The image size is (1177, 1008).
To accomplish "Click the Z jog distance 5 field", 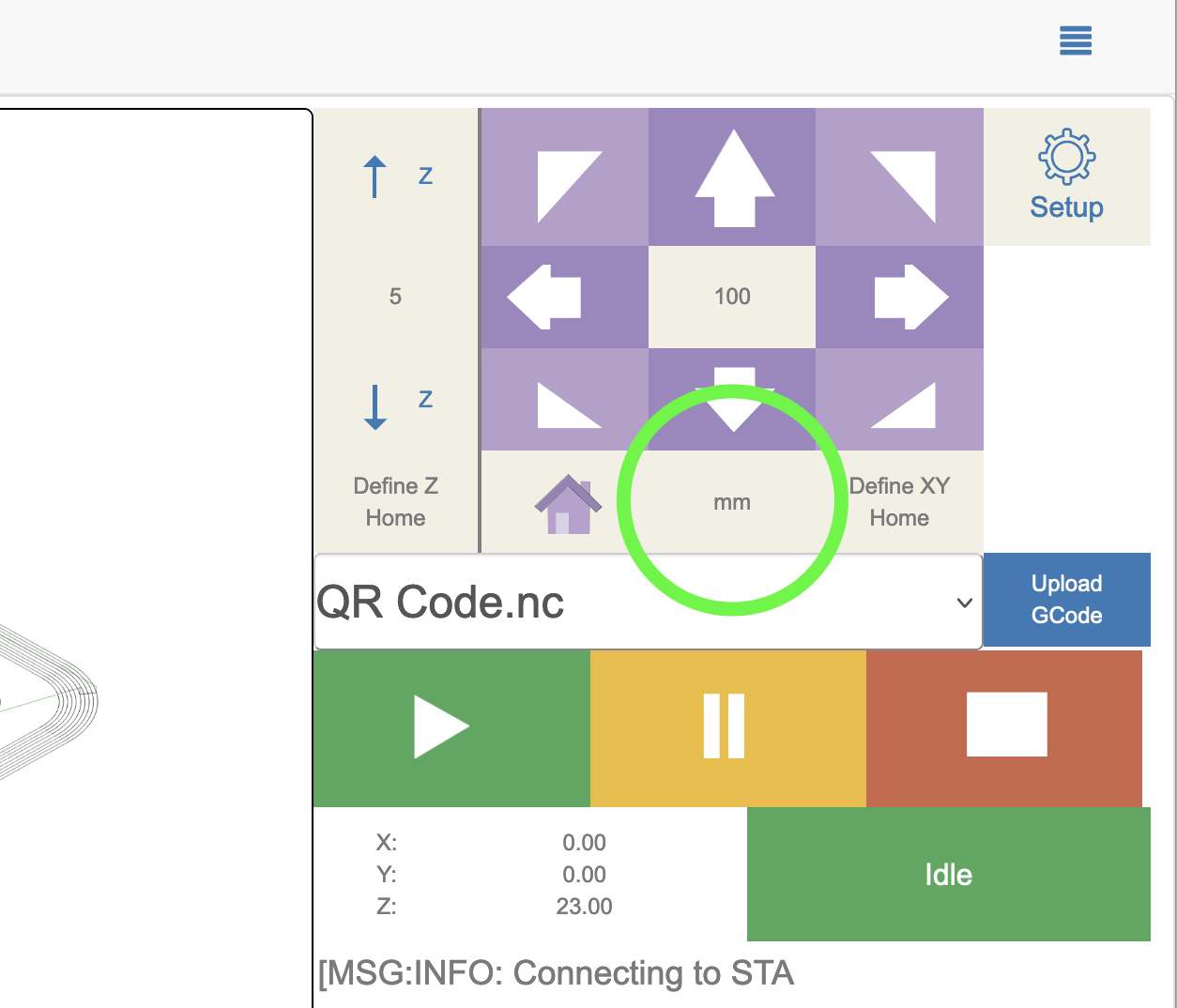I will (x=396, y=298).
